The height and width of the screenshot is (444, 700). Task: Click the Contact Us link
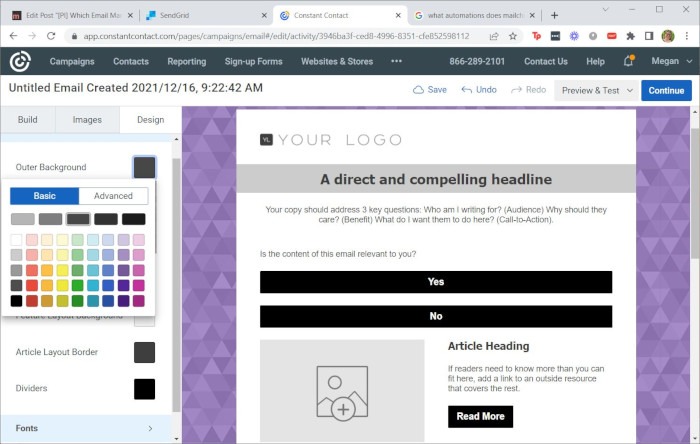(x=546, y=61)
